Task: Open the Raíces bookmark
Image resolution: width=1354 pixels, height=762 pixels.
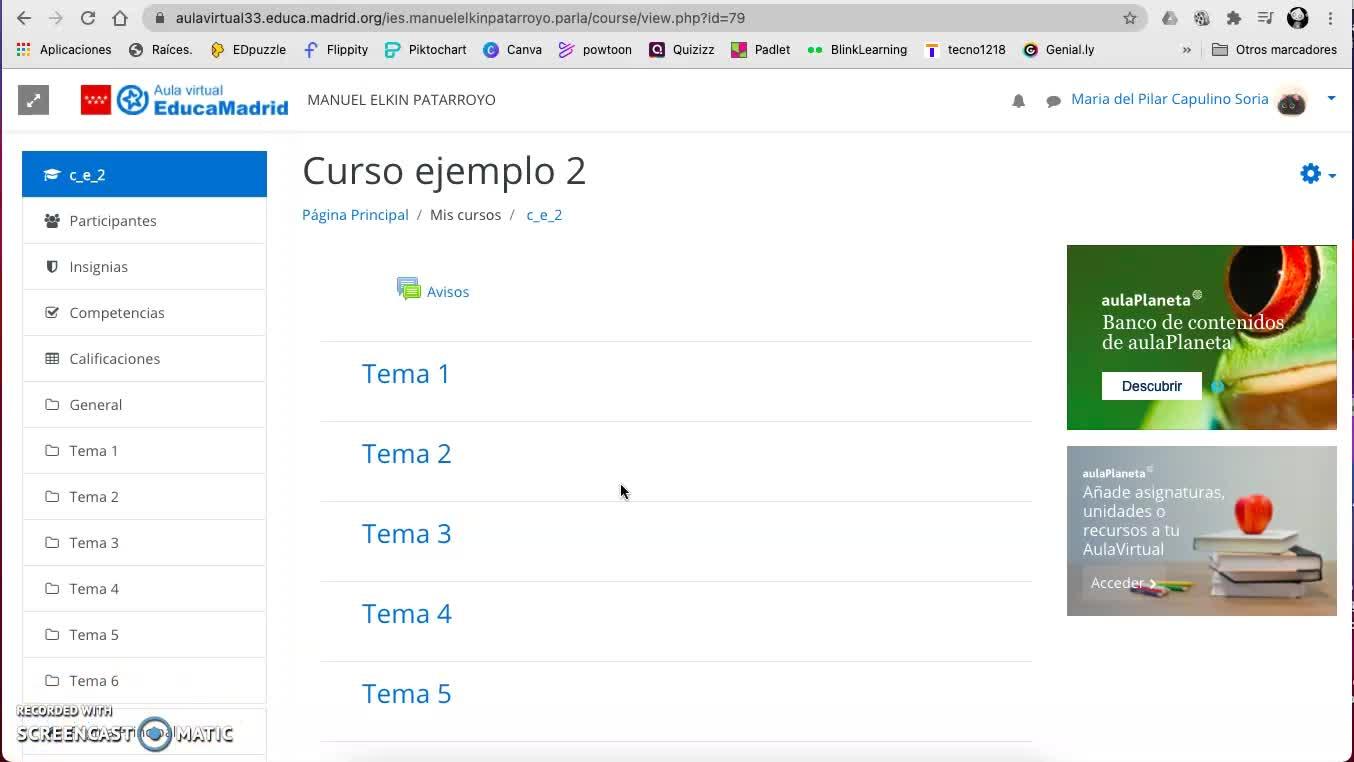Action: [x=160, y=50]
